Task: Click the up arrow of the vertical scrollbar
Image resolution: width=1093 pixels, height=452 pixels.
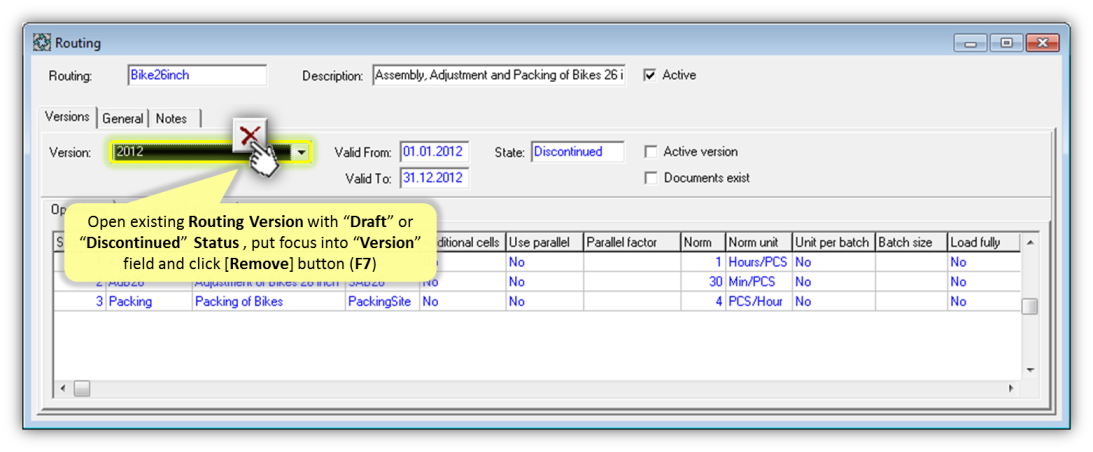Action: [x=1030, y=241]
